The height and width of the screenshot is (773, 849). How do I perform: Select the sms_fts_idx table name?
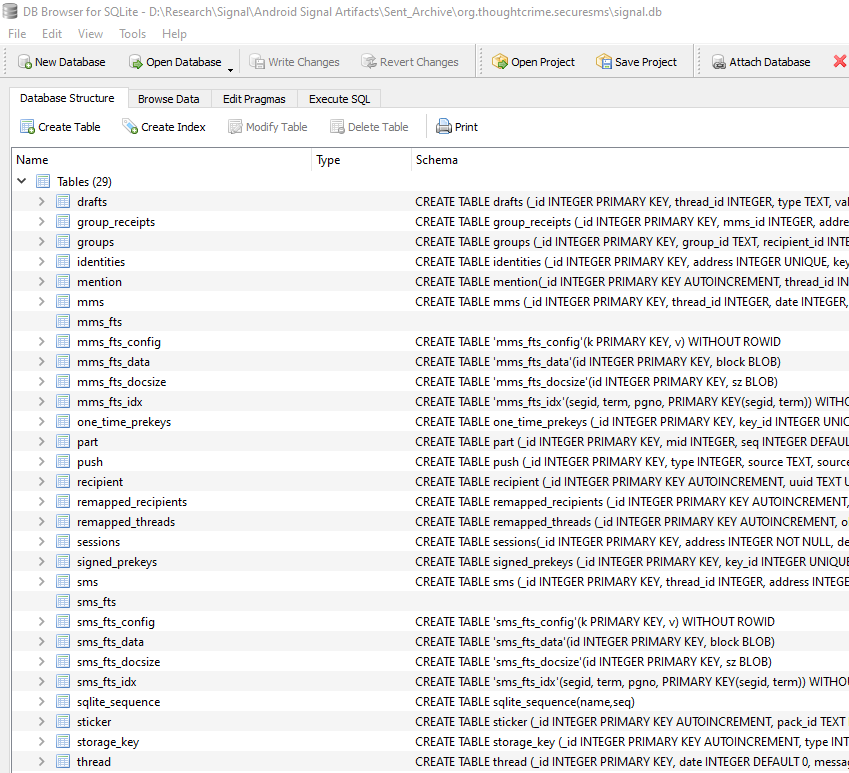[x=107, y=682]
